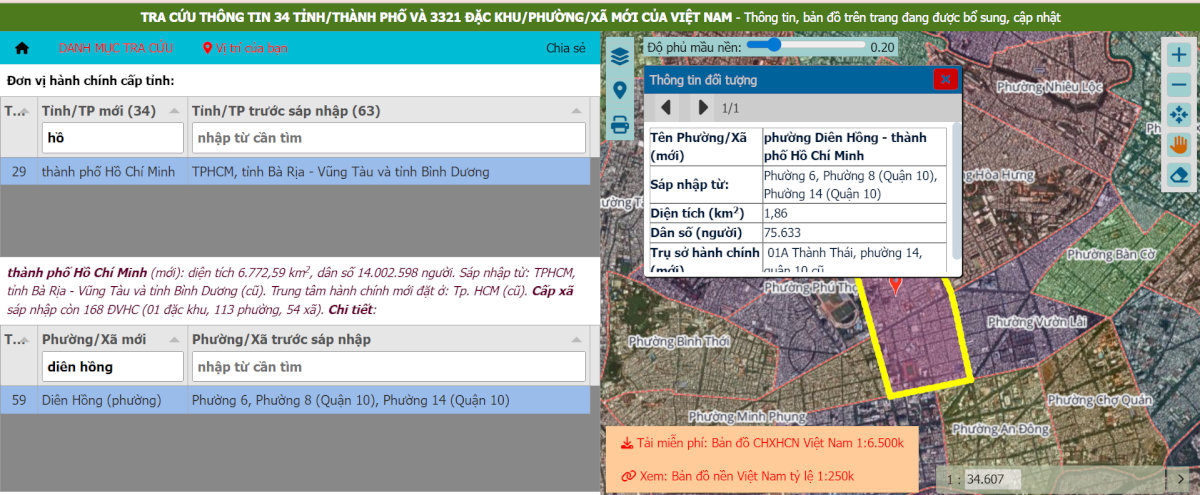Click the Chia sẻ share link
This screenshot has width=1200, height=495.
pos(565,48)
